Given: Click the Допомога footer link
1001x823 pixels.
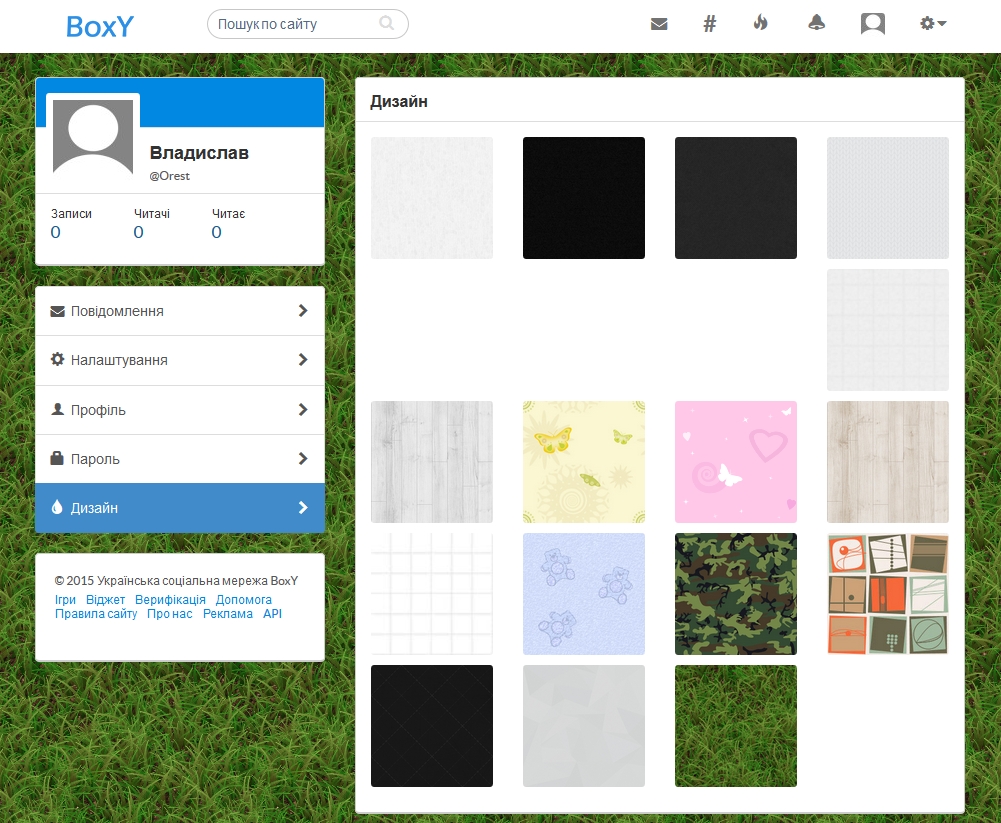Looking at the screenshot, I should (x=243, y=600).
